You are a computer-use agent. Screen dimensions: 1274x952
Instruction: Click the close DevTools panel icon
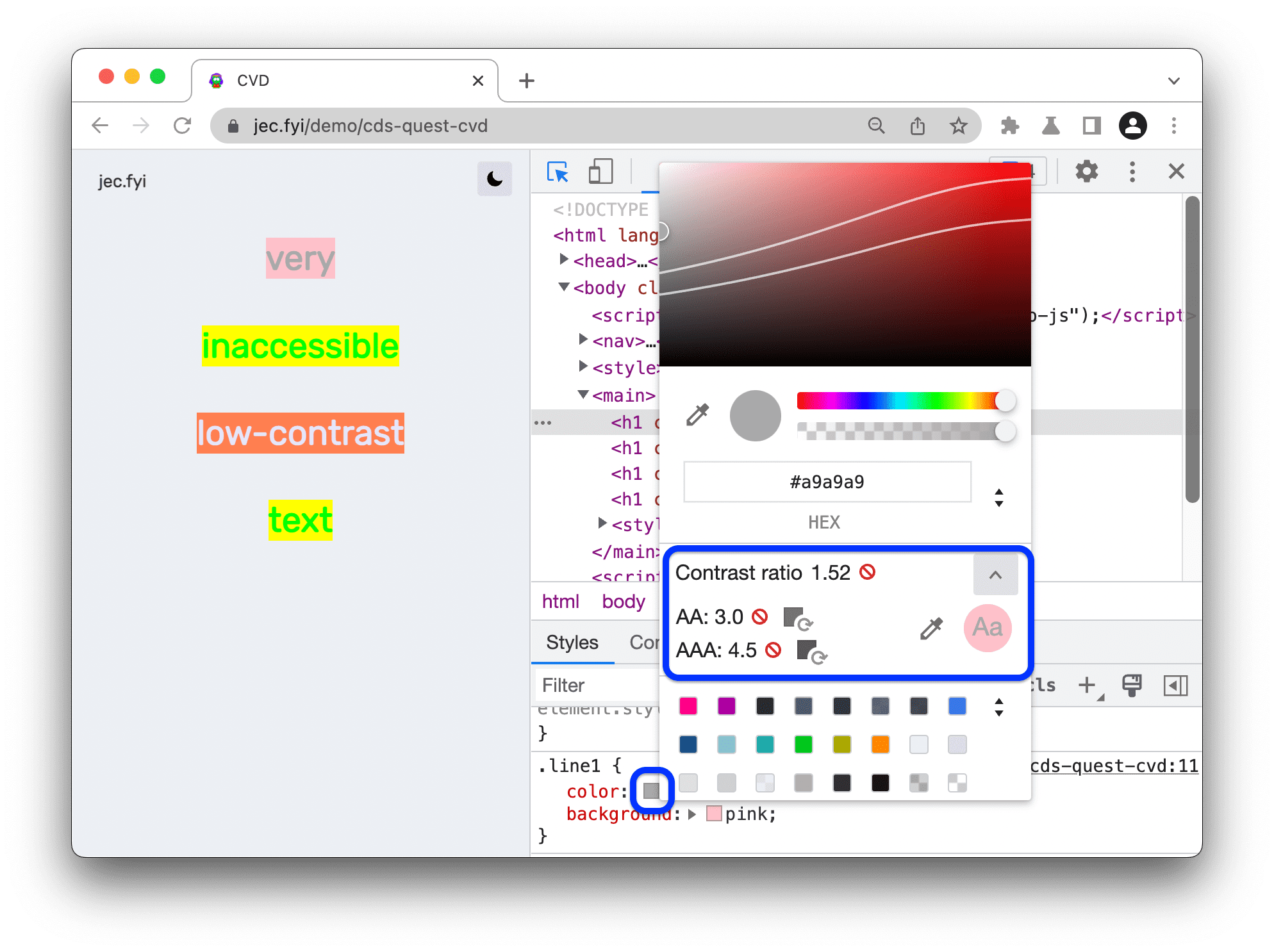tap(1176, 170)
